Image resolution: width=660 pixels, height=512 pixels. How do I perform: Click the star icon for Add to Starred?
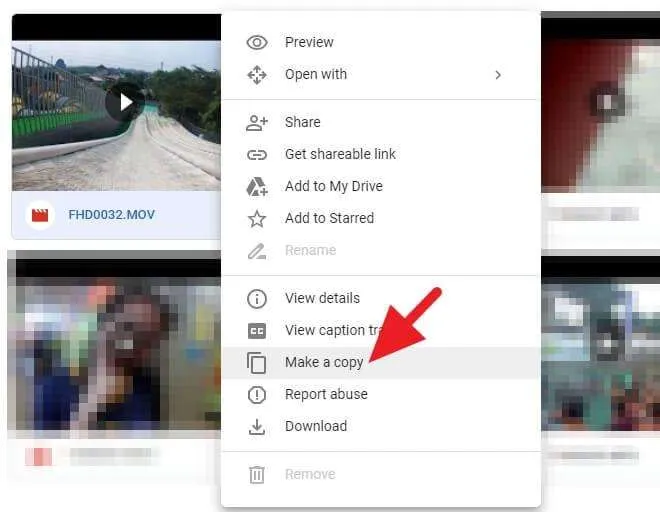(x=257, y=219)
